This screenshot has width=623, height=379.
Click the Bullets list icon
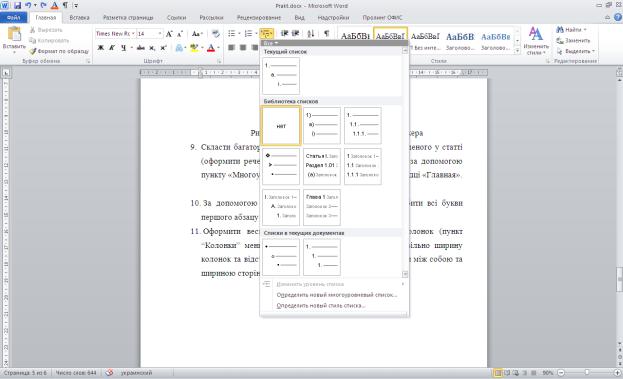(231, 34)
